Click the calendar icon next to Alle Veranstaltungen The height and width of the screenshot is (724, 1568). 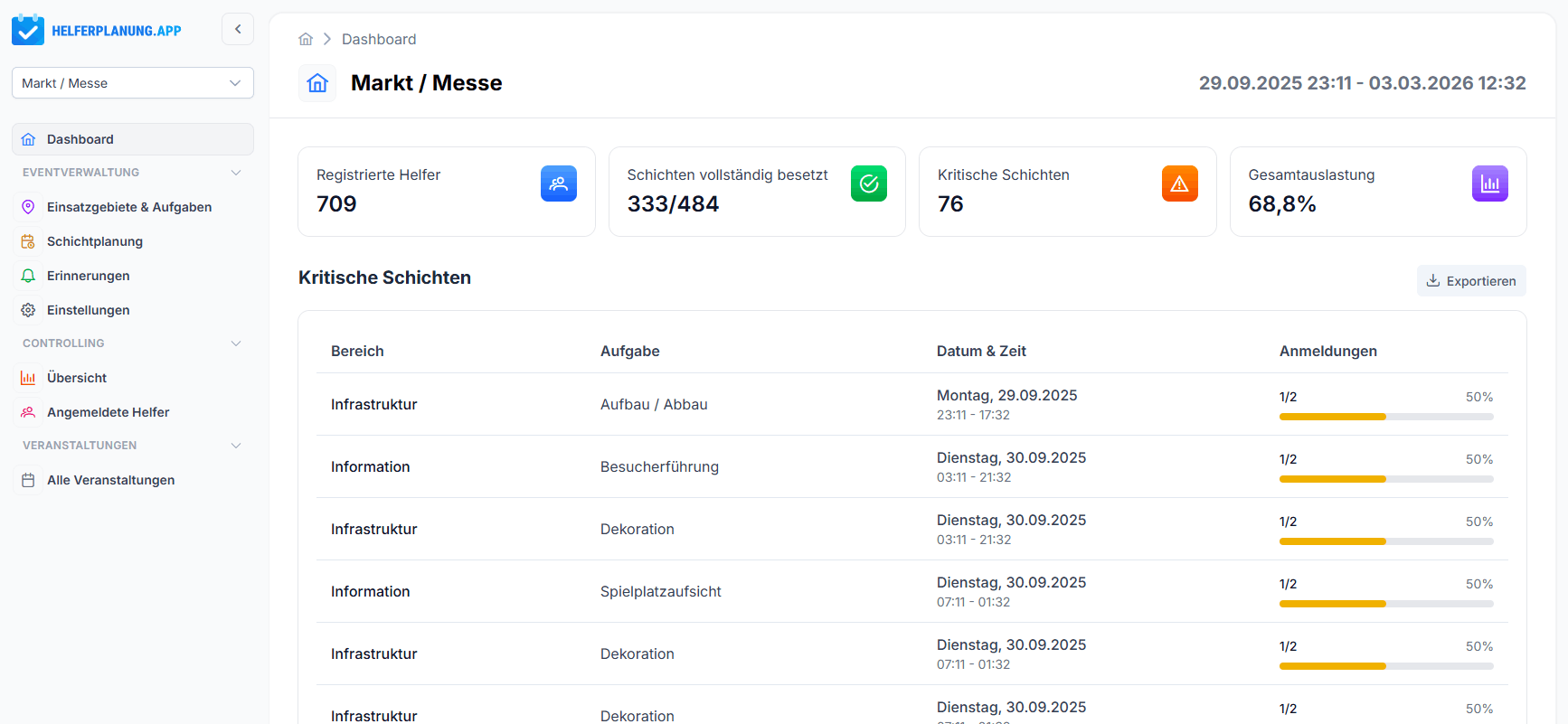(x=28, y=480)
